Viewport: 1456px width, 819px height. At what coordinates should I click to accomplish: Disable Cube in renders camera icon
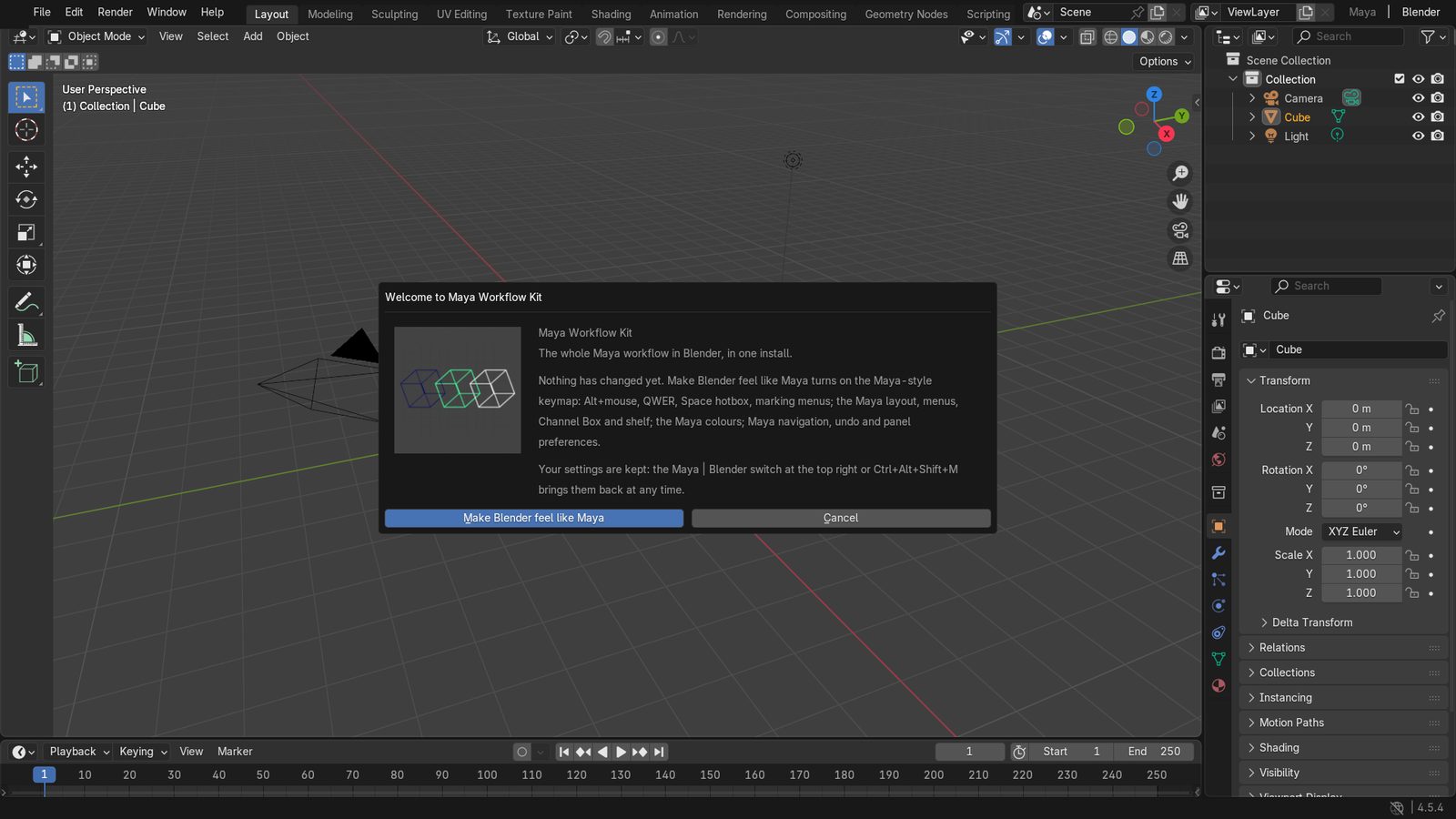[x=1438, y=116]
